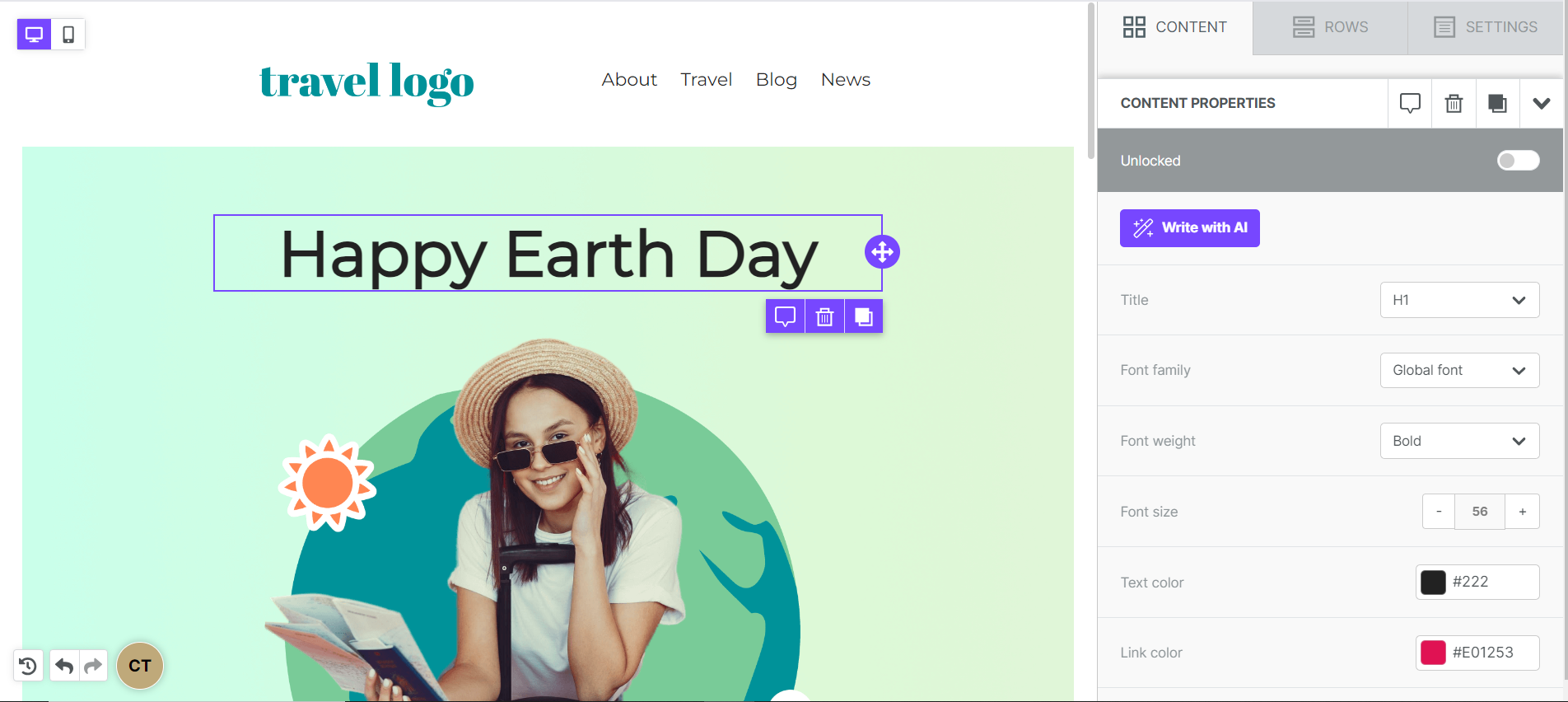This screenshot has height=702, width=1568.
Task: Open the CONTENT tab
Action: tap(1175, 27)
